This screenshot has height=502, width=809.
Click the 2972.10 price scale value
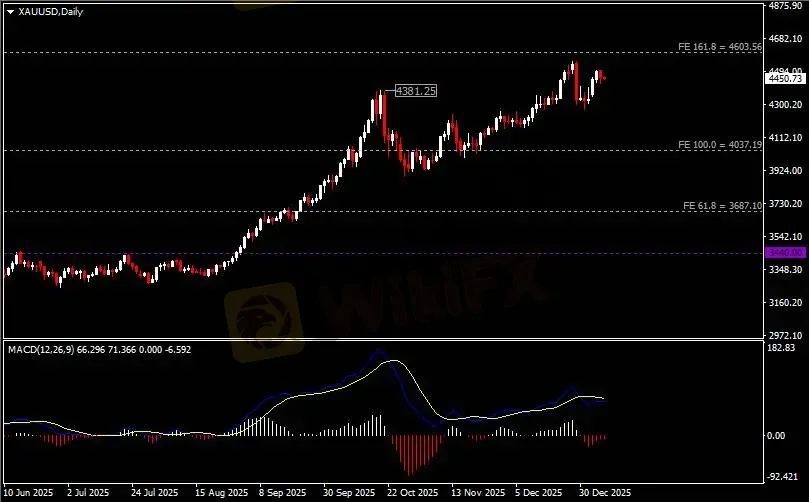pyautogui.click(x=785, y=336)
